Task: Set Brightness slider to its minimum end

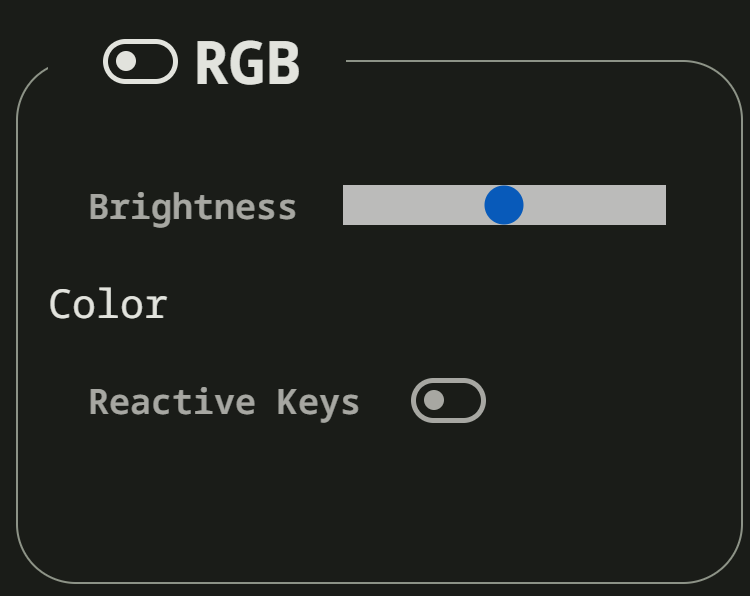Action: tap(346, 205)
